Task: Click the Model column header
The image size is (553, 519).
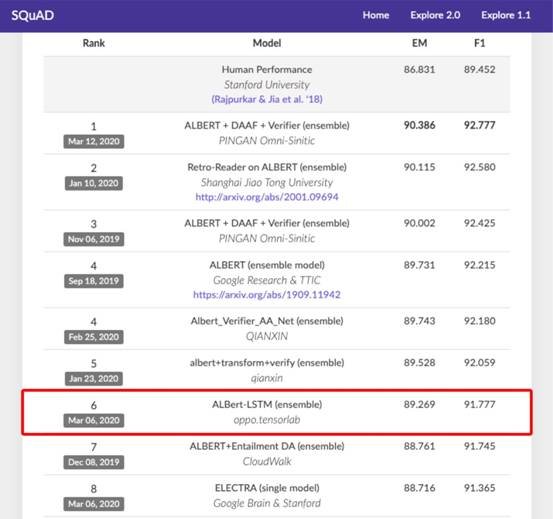Action: tap(267, 43)
